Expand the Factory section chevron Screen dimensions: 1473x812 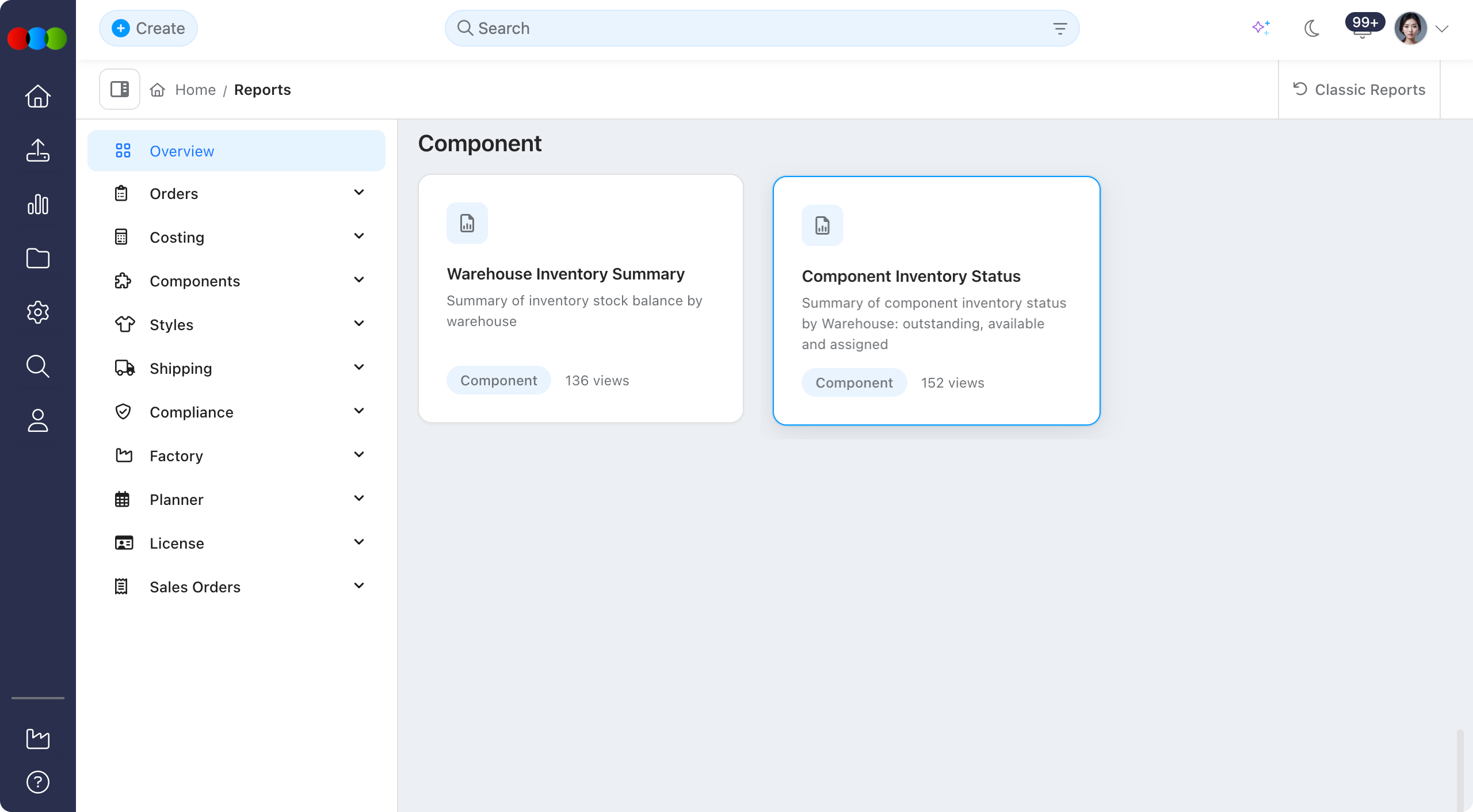click(x=359, y=455)
